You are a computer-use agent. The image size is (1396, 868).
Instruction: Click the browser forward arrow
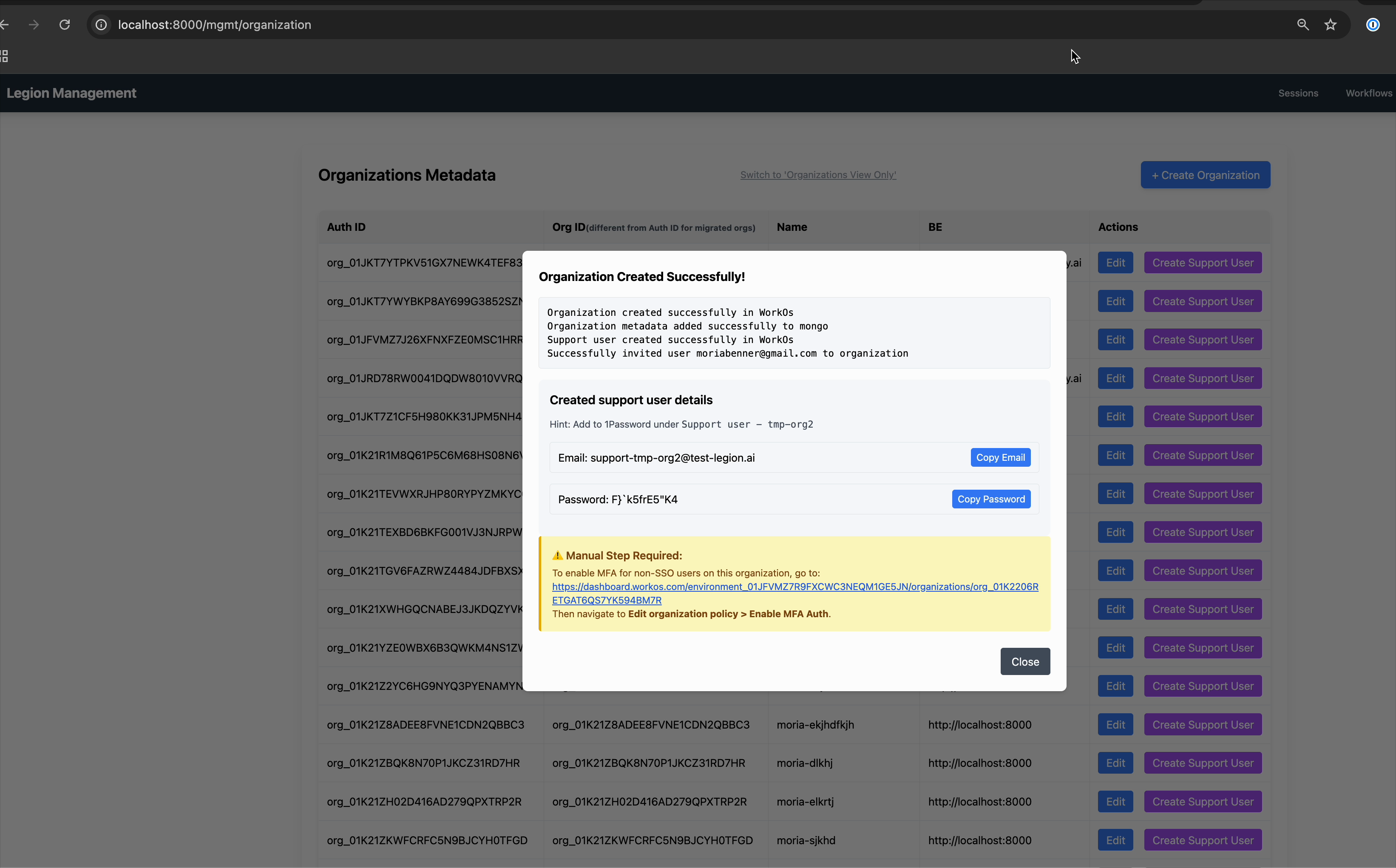[34, 25]
